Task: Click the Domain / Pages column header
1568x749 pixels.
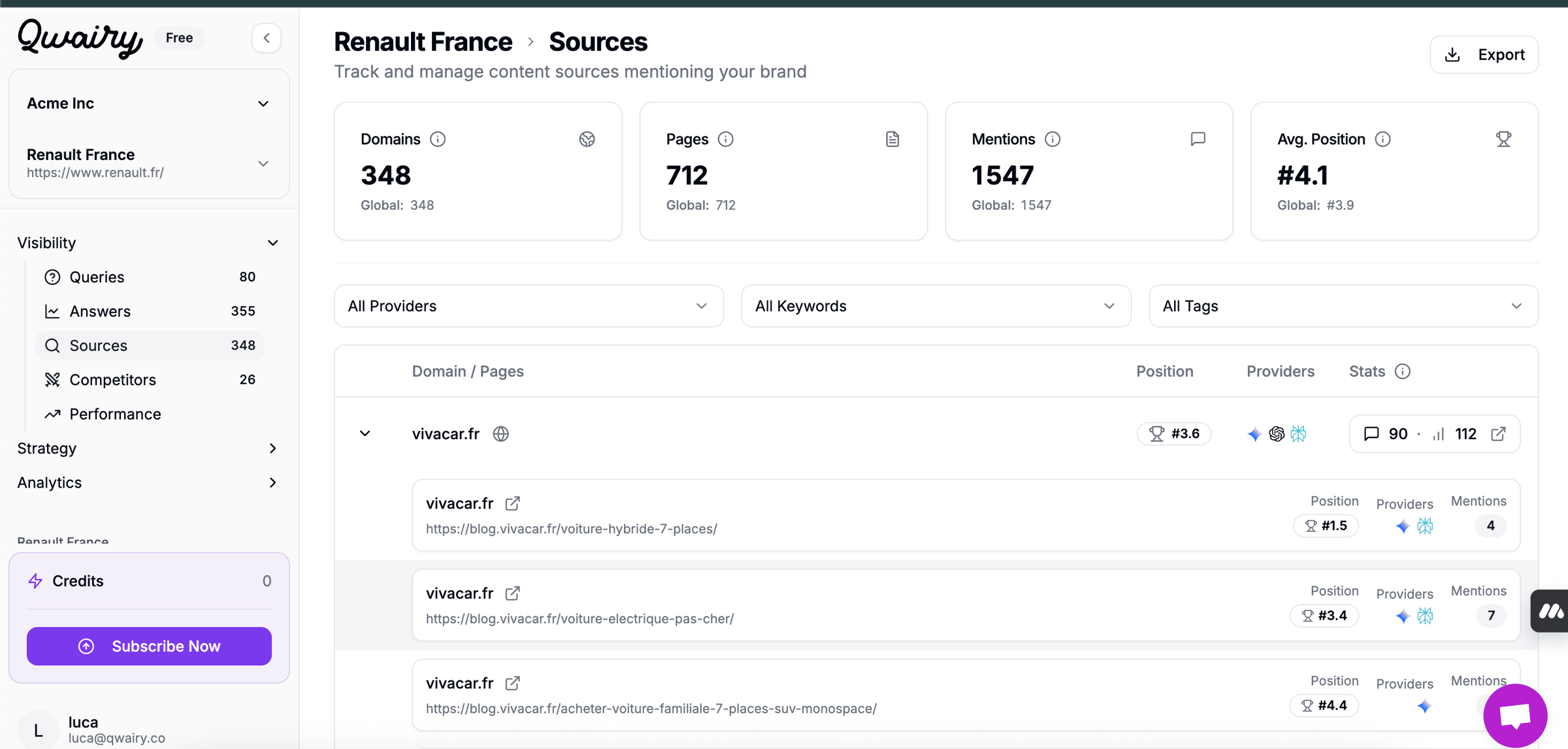Action: click(468, 371)
